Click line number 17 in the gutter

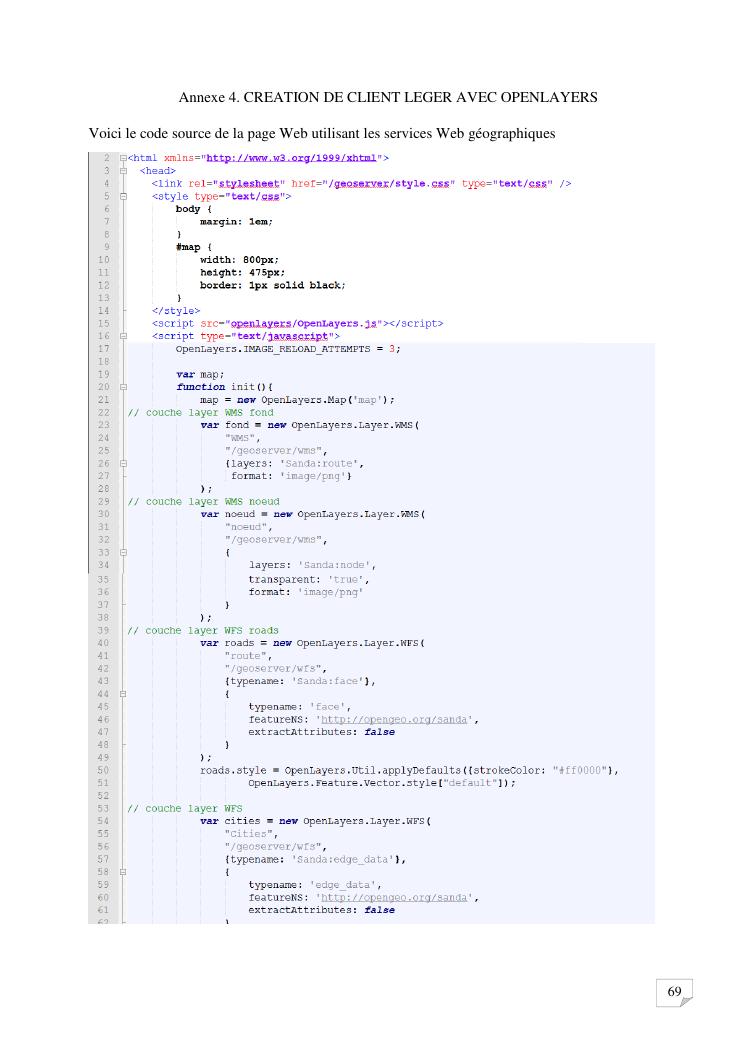tap(103, 348)
